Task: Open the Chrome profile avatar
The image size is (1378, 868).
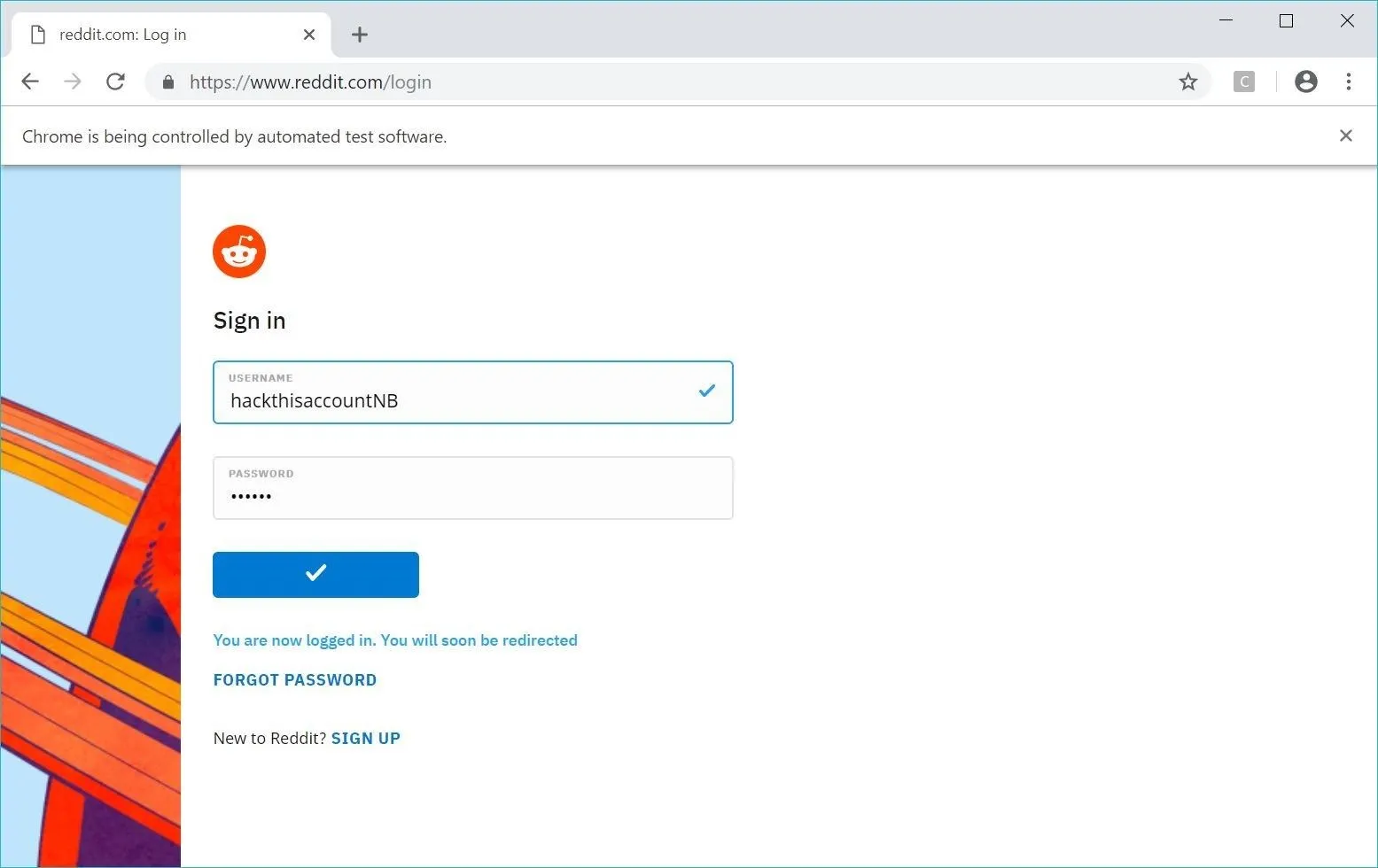Action: pos(1306,81)
